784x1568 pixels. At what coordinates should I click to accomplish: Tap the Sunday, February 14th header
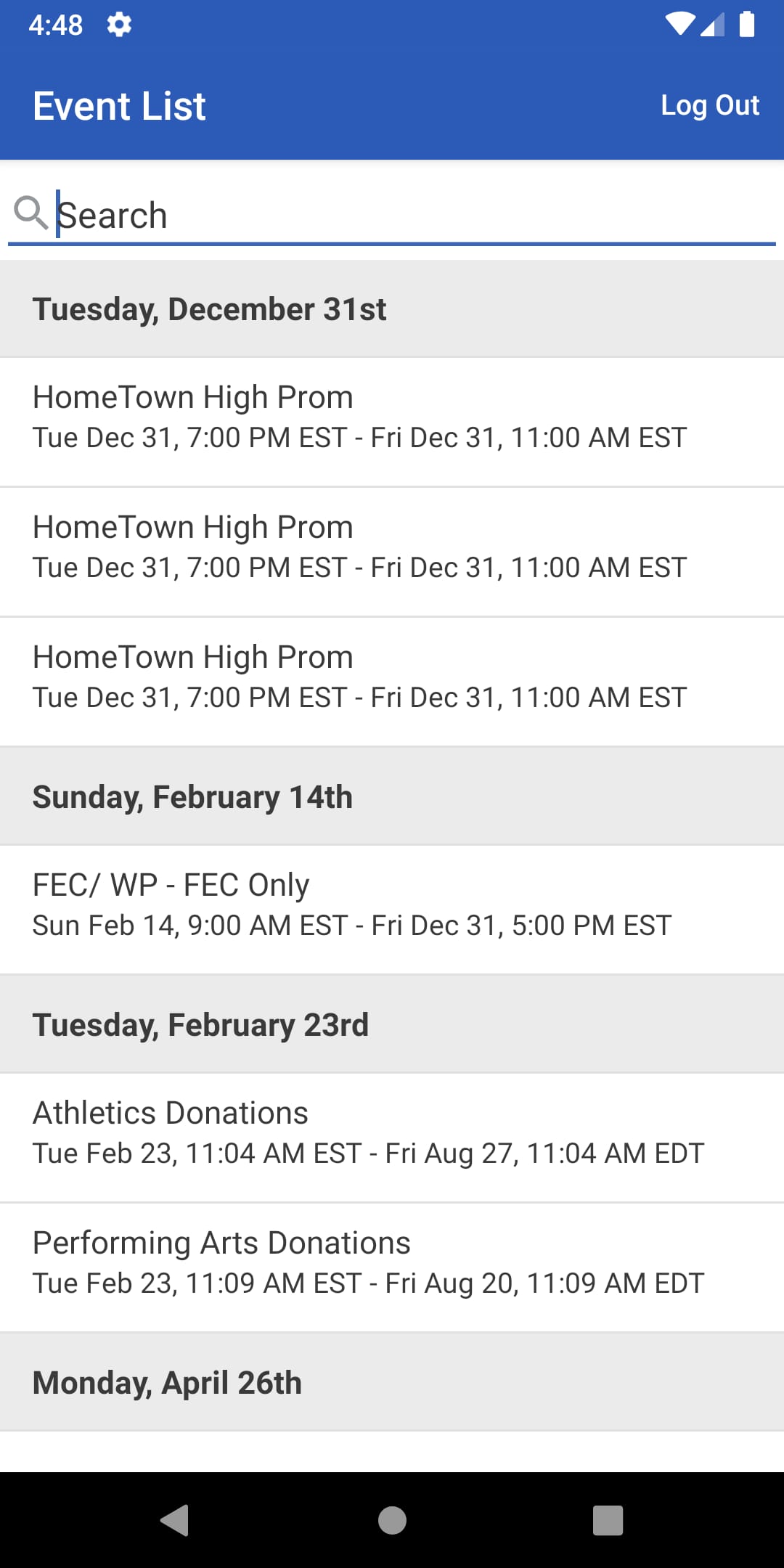[392, 797]
